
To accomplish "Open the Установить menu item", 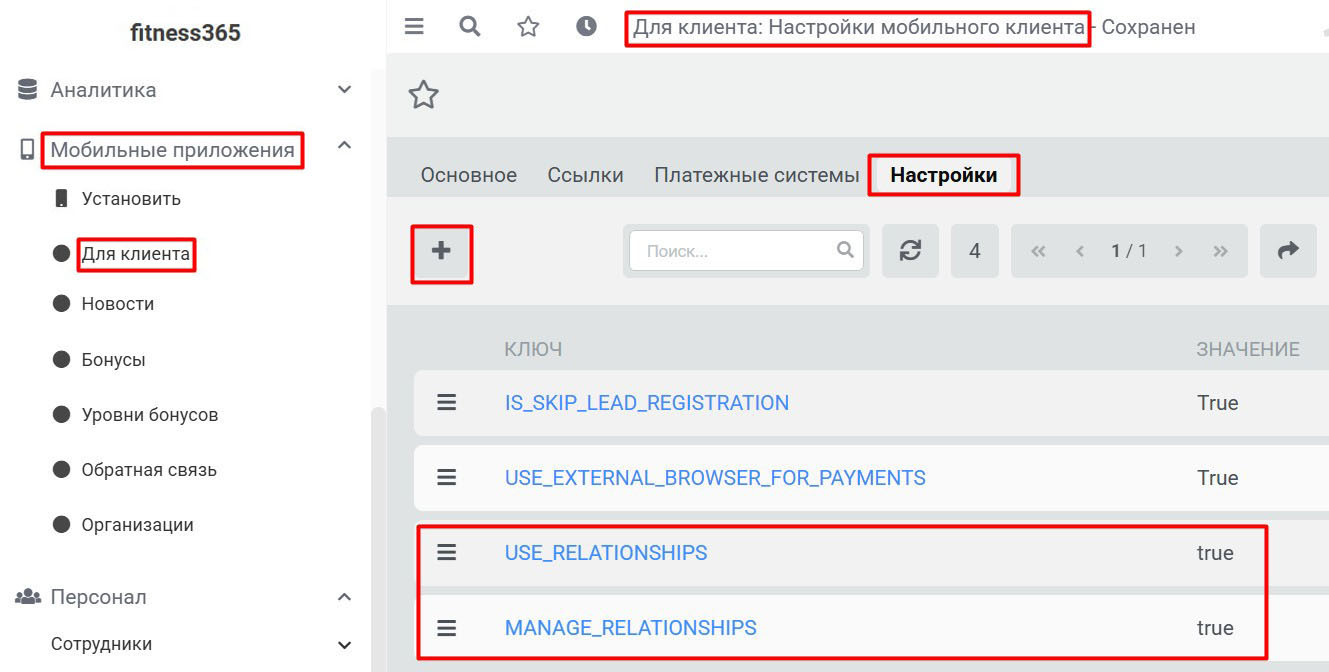I will (131, 198).
